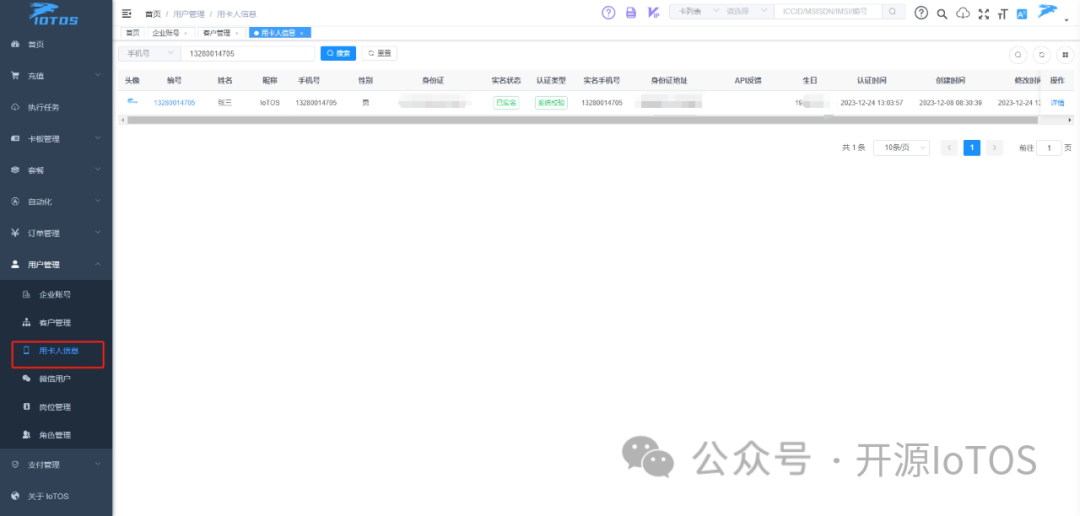Expand the 充值 sidebar menu
The width and height of the screenshot is (1080, 516).
click(56, 76)
